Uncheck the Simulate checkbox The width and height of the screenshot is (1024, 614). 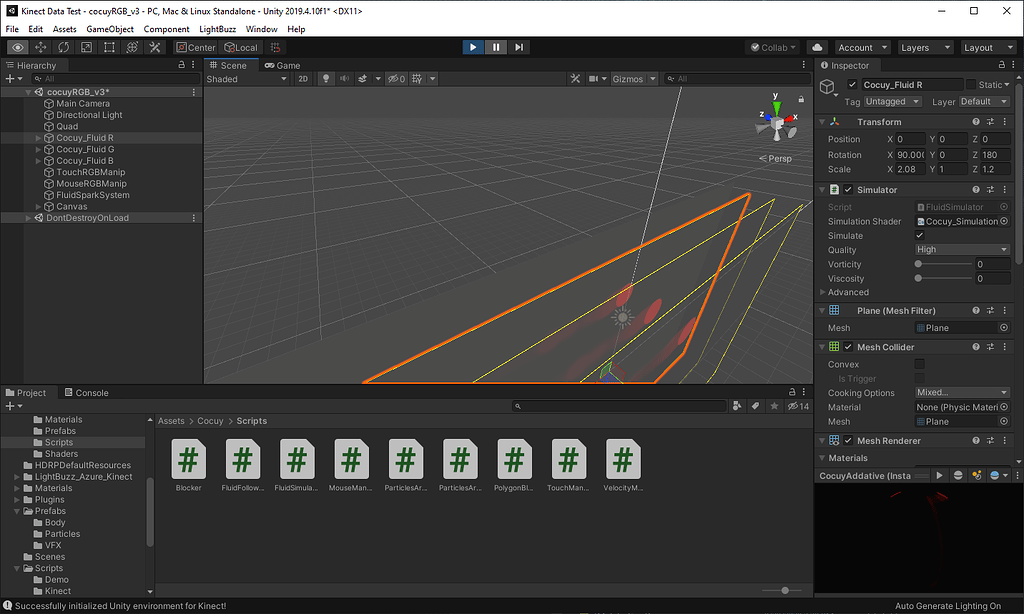click(920, 235)
